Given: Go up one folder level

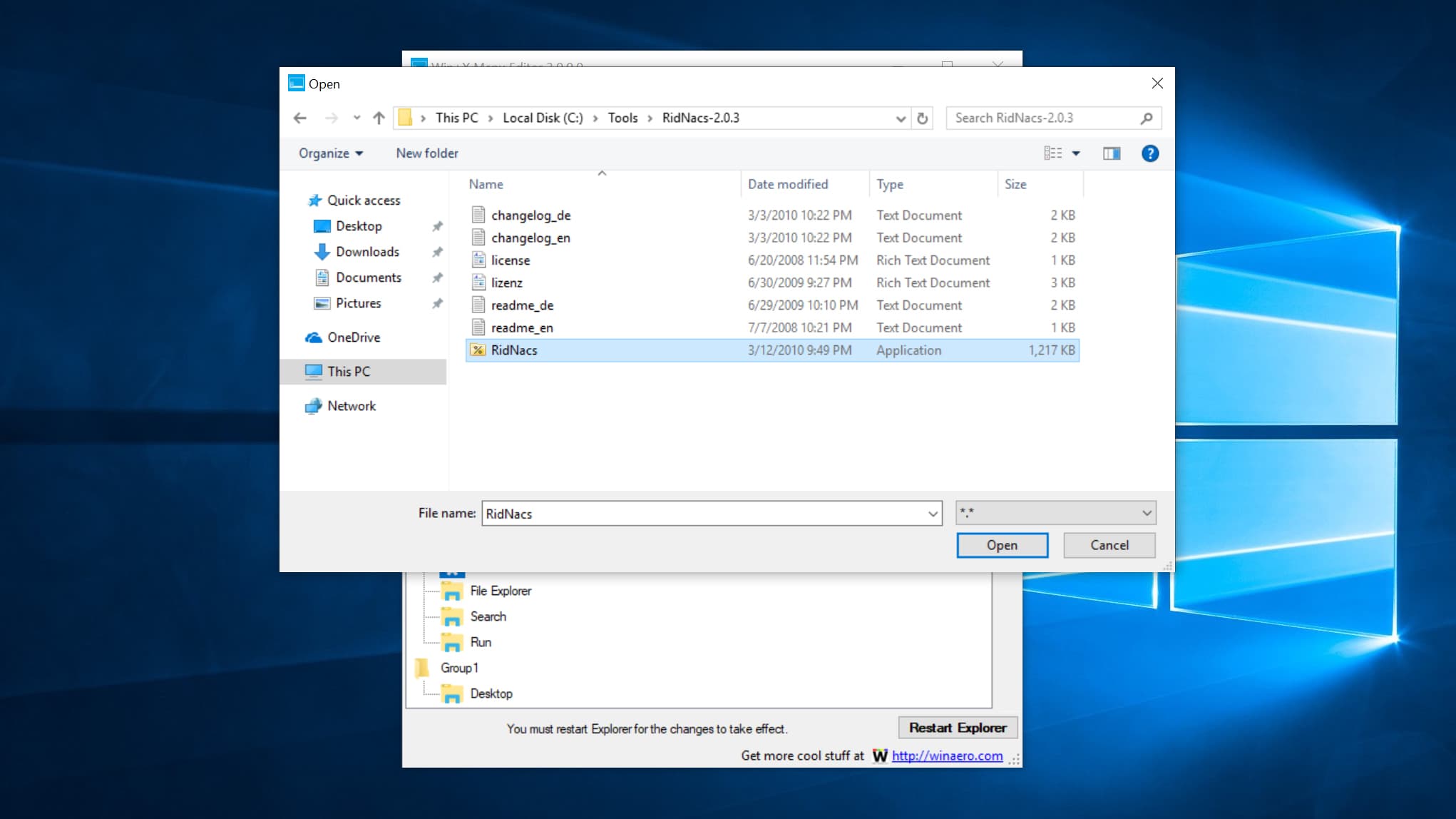Looking at the screenshot, I should point(379,118).
